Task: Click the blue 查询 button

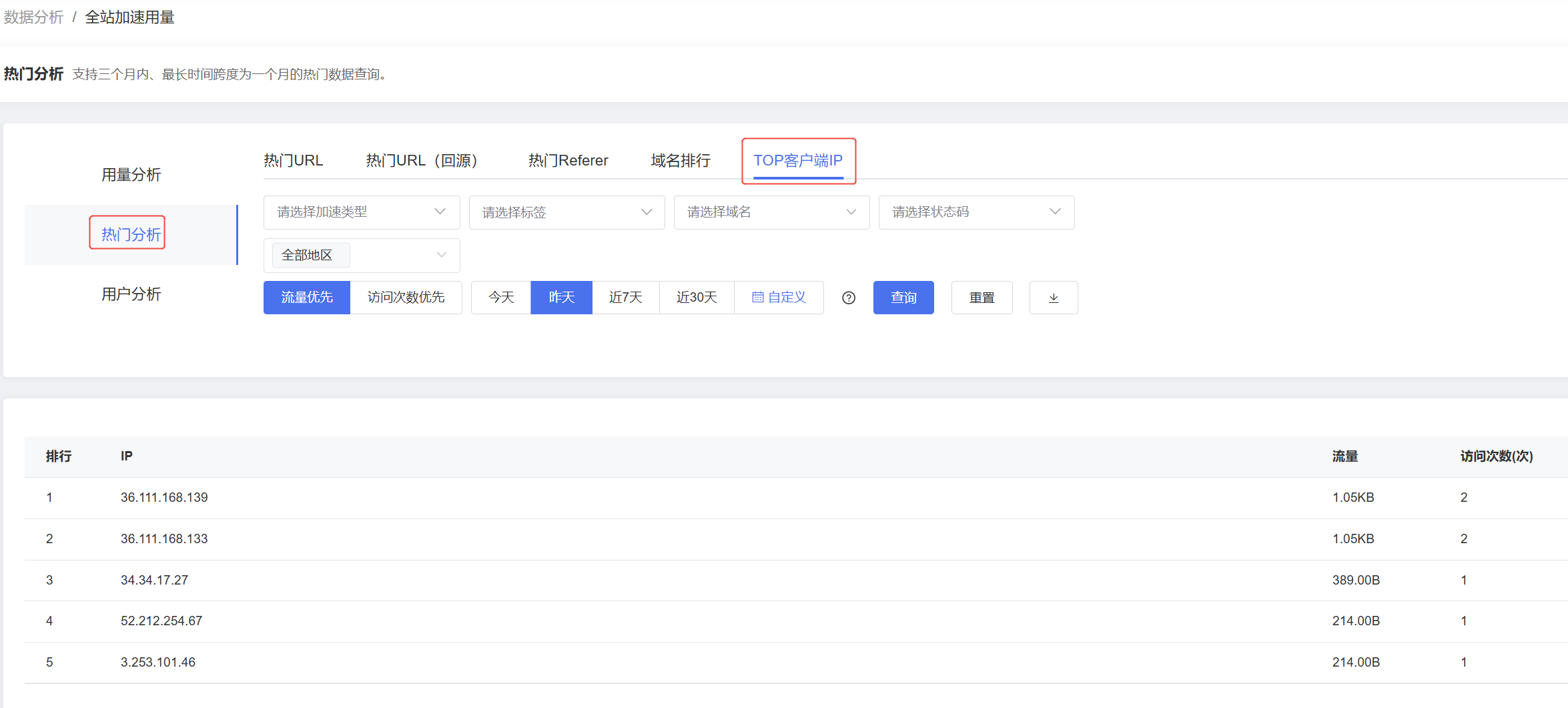Action: point(903,298)
